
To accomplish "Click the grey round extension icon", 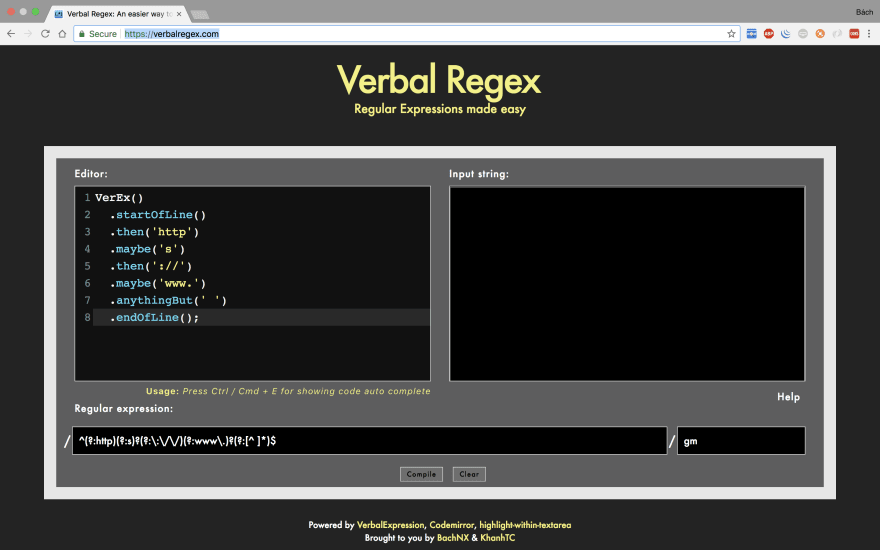I will point(803,34).
